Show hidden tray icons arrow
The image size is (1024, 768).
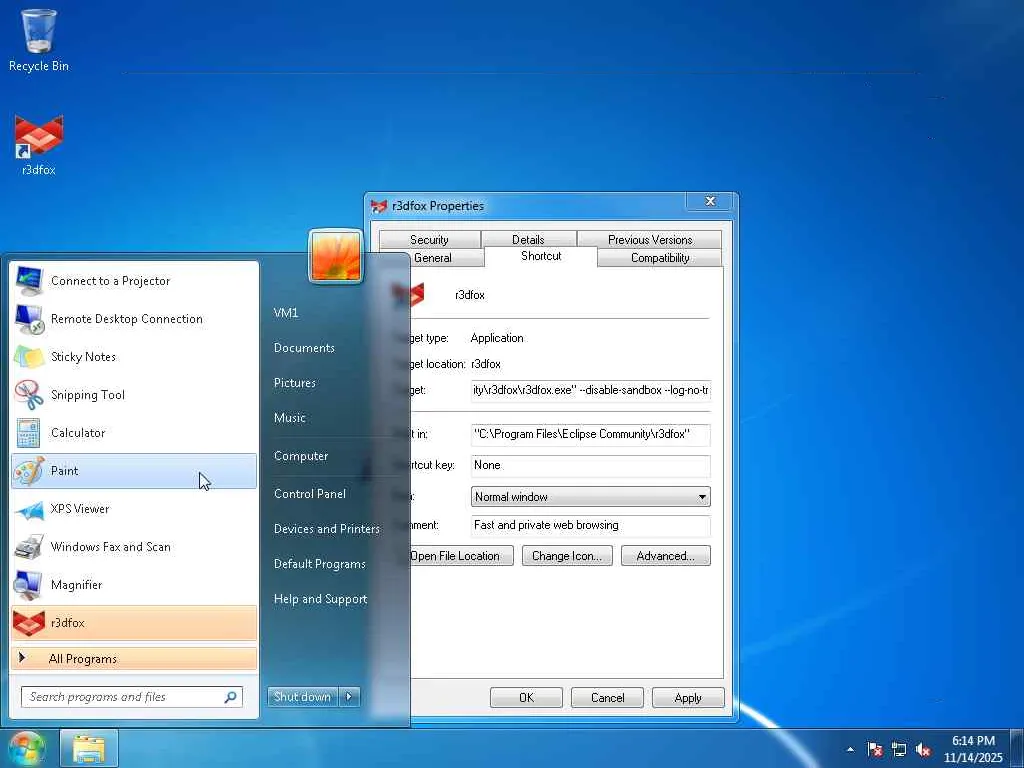(850, 749)
